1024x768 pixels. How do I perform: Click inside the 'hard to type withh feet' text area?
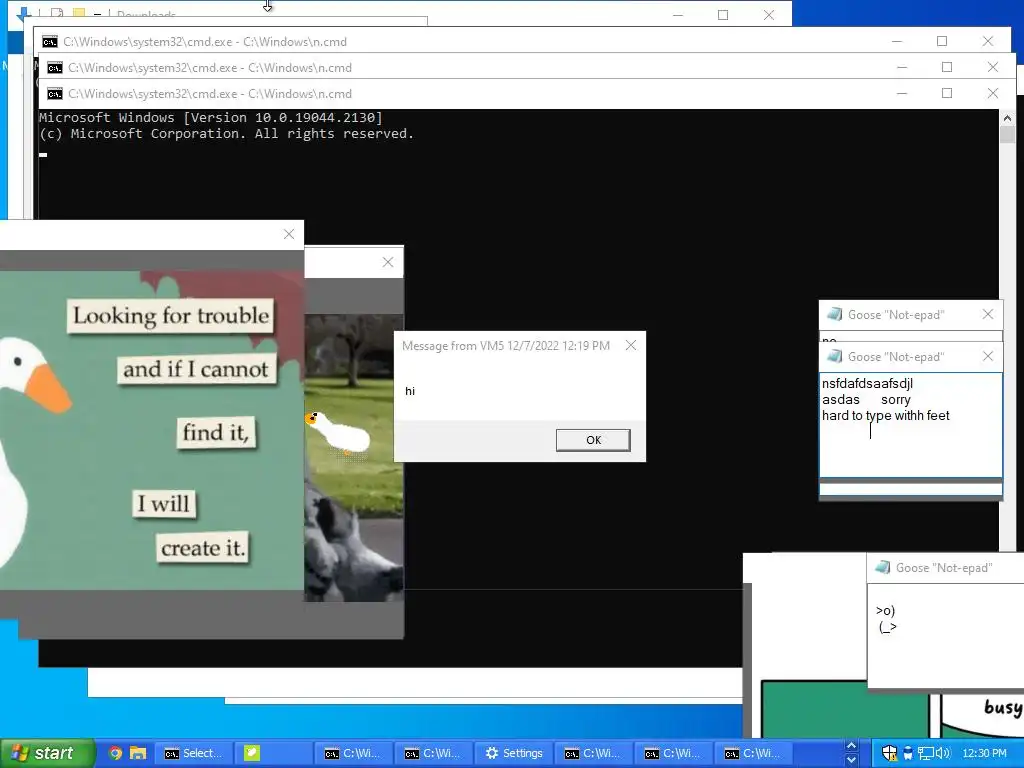(x=910, y=424)
